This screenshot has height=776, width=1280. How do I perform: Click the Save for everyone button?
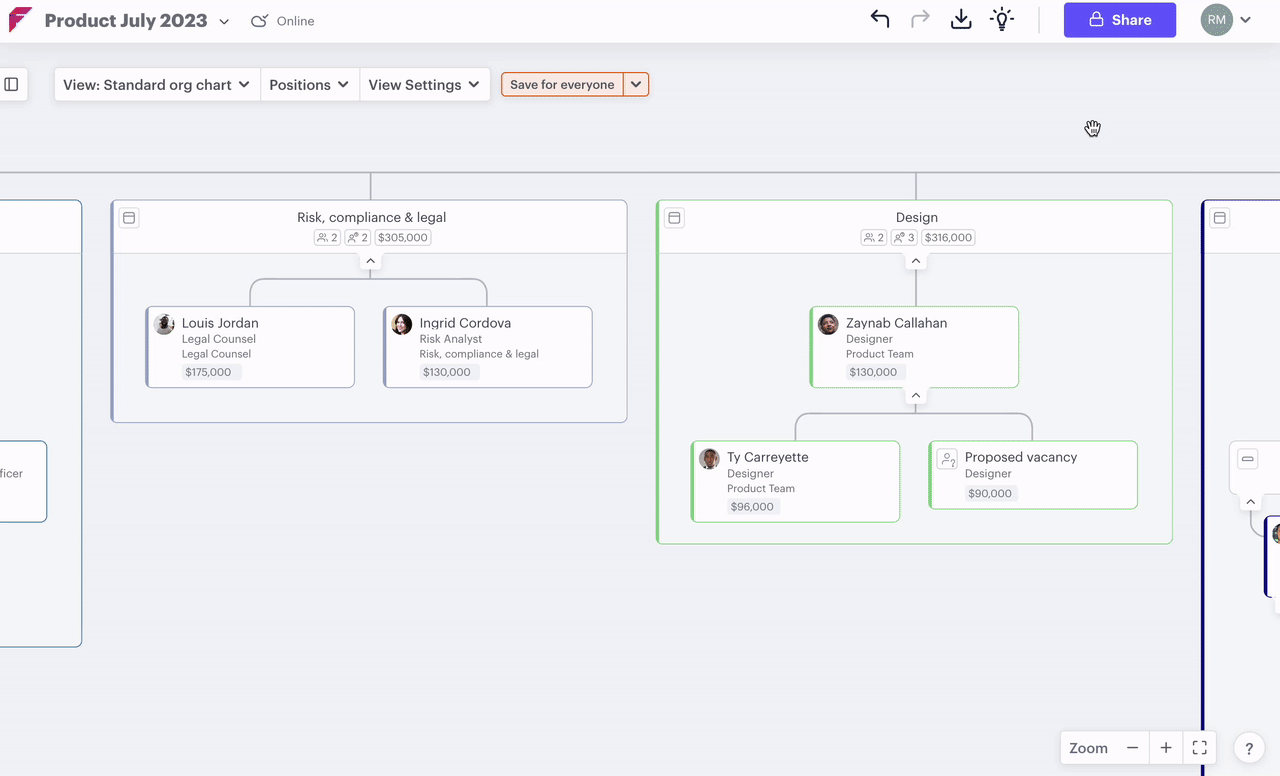pos(562,85)
